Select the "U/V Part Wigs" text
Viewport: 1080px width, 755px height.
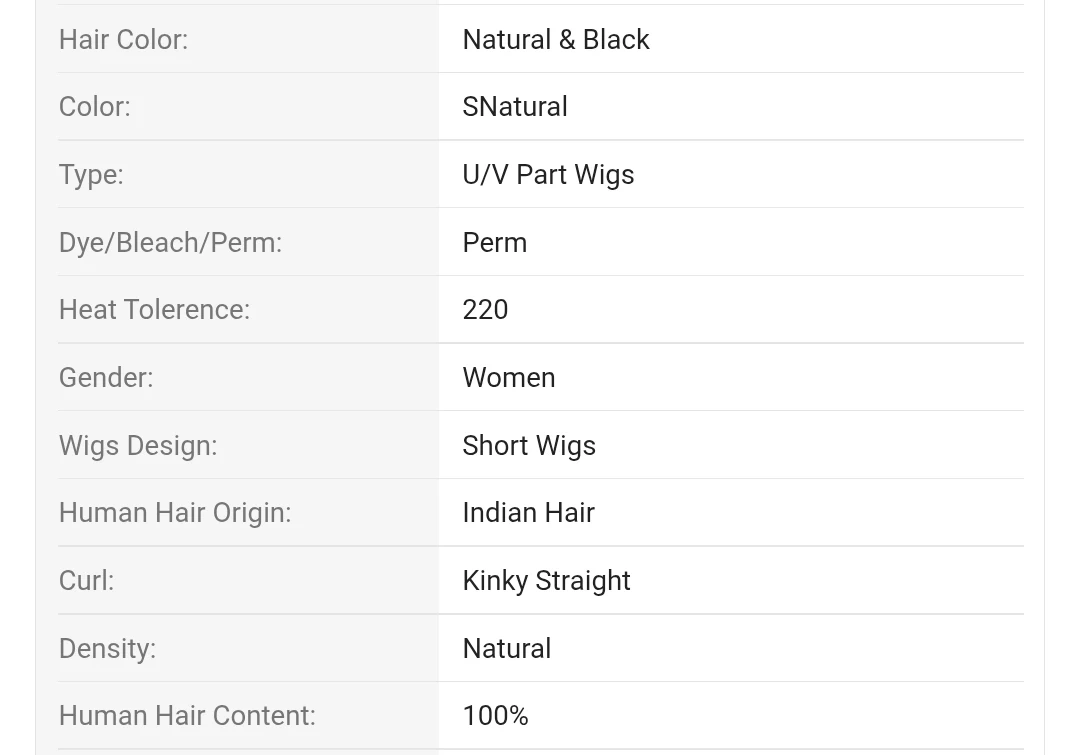pyautogui.click(x=548, y=175)
